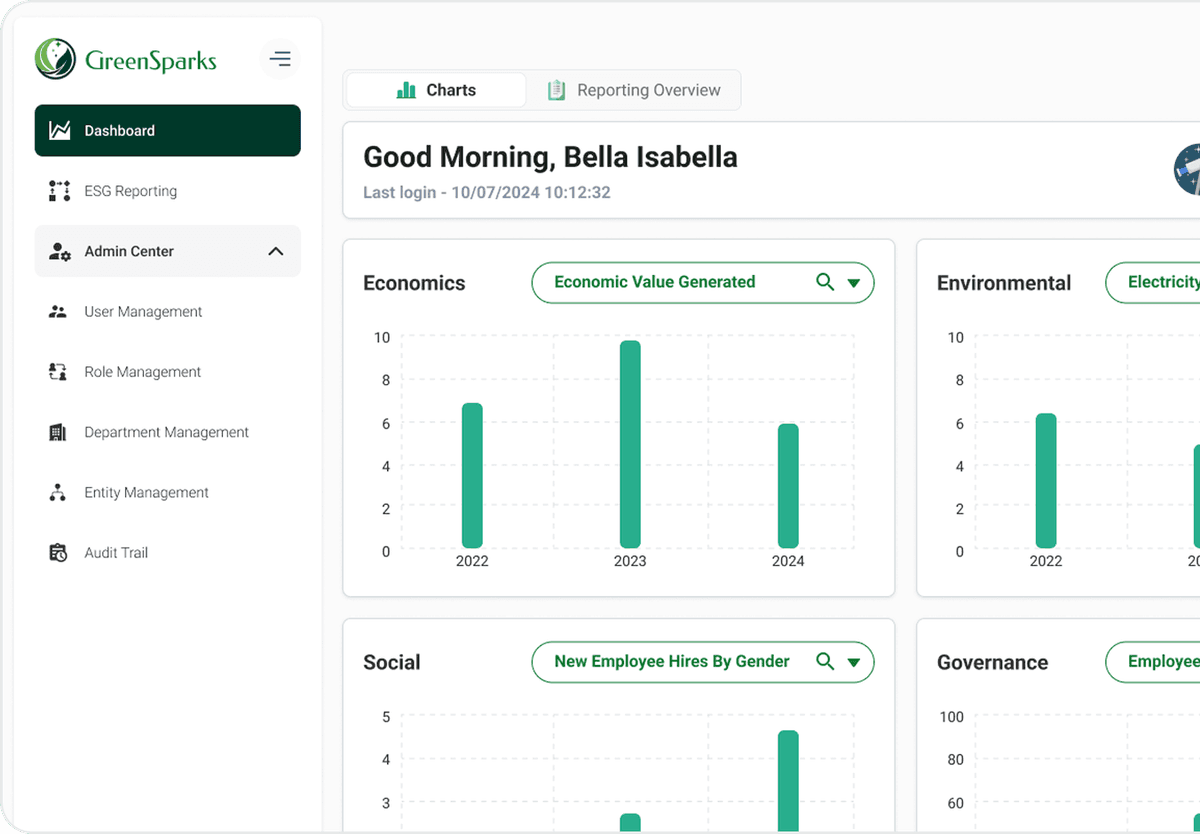Click the 2023 green bar in Economics chart
Viewport: 1200px width, 834px height.
click(x=629, y=445)
